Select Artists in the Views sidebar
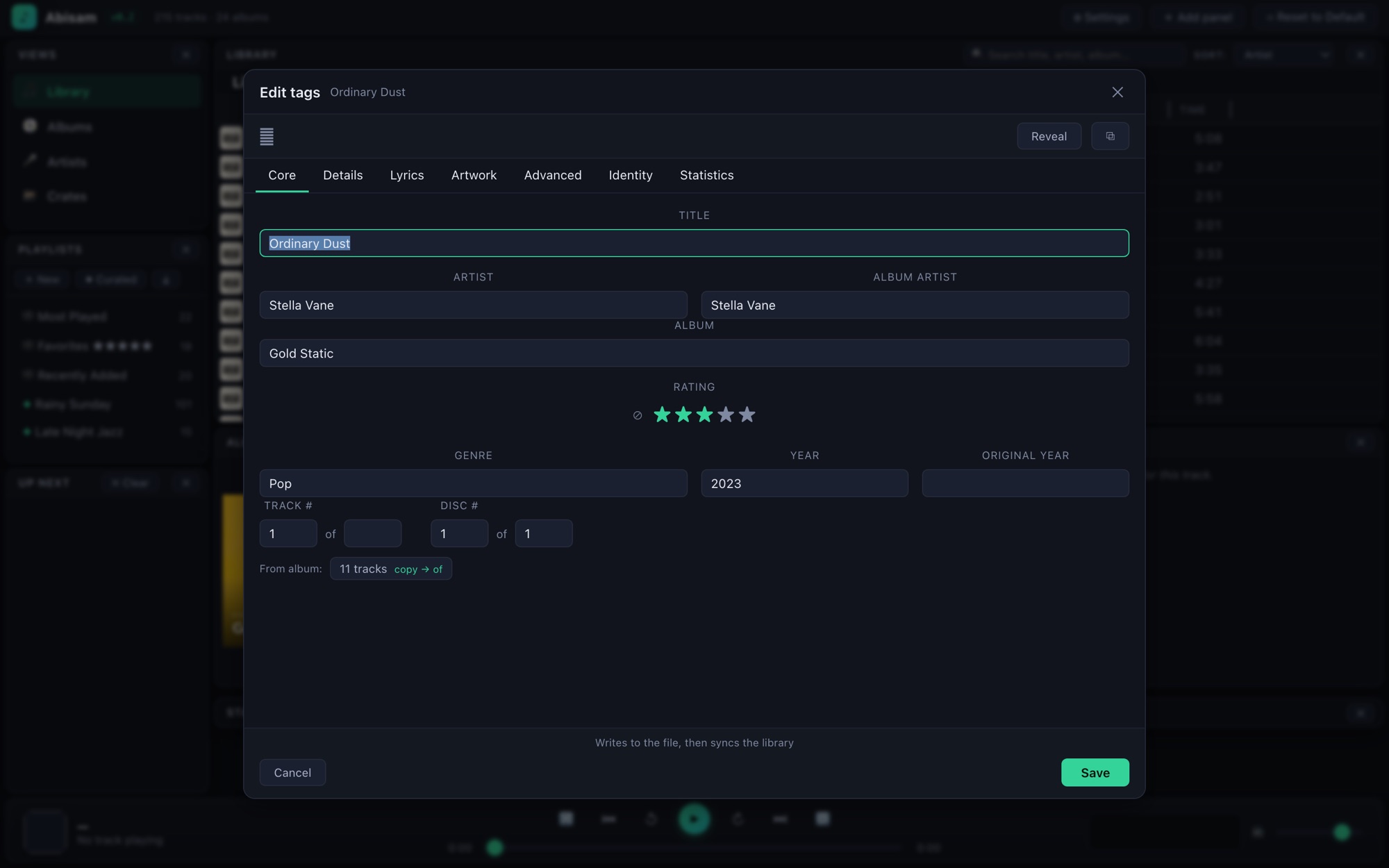 (106, 161)
